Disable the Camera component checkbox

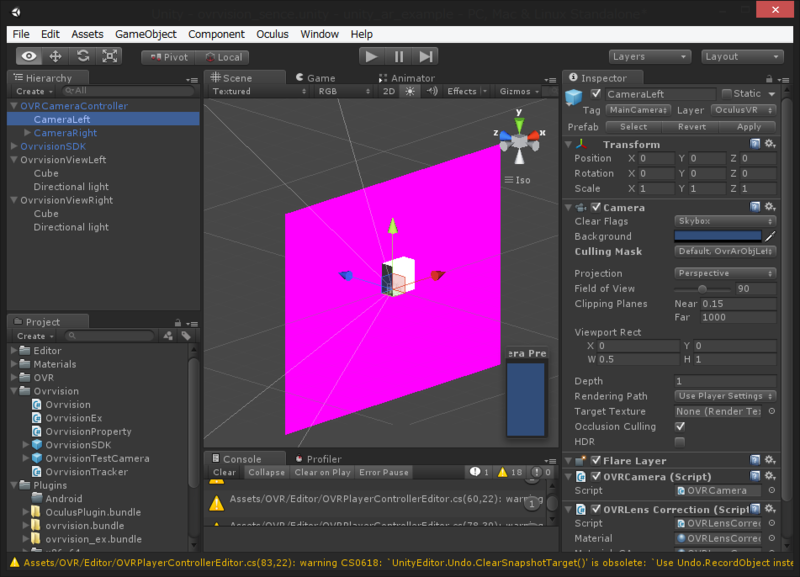(595, 207)
